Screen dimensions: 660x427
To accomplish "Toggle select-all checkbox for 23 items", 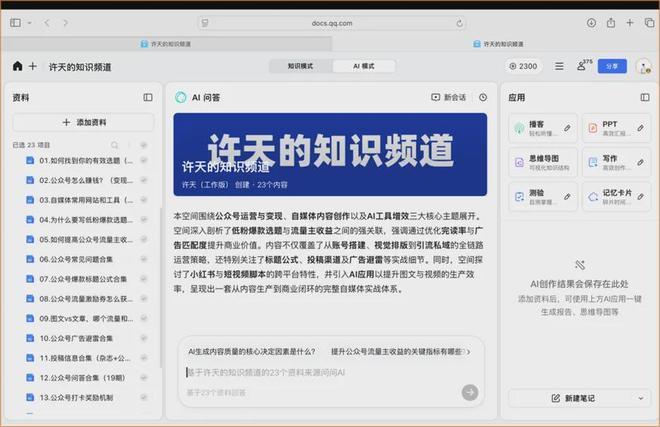I will tap(144, 145).
